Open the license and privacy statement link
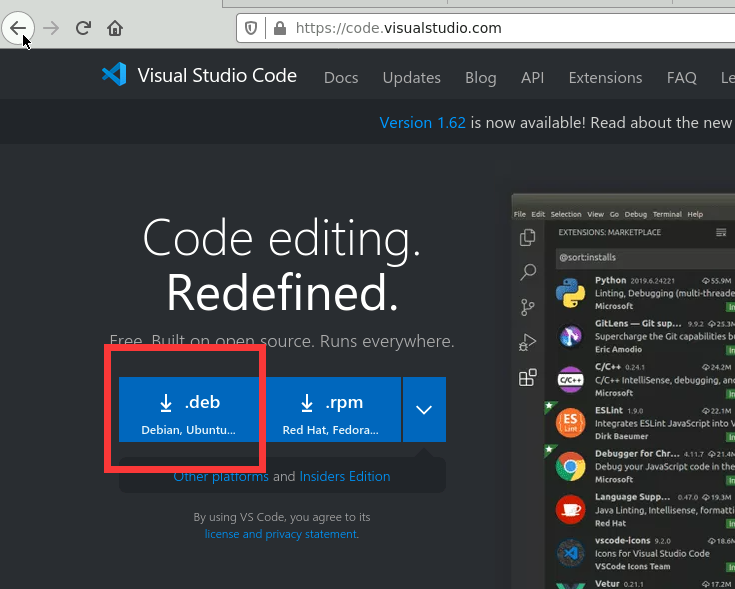The height and width of the screenshot is (589, 735). point(281,534)
